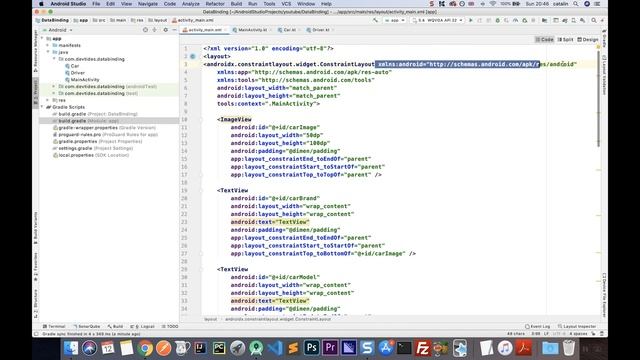Switch to the Car.kt editor tab
Screen dimensions: 640x360
click(x=289, y=30)
